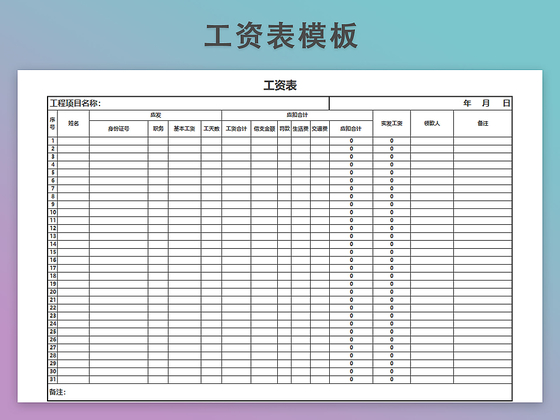Select the 罚款 column header
This screenshot has height=420, width=560.
pos(285,129)
